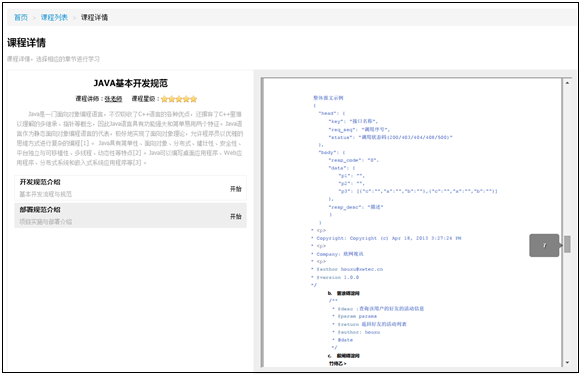Select the 部署规范介绍 chapter row

131,216
